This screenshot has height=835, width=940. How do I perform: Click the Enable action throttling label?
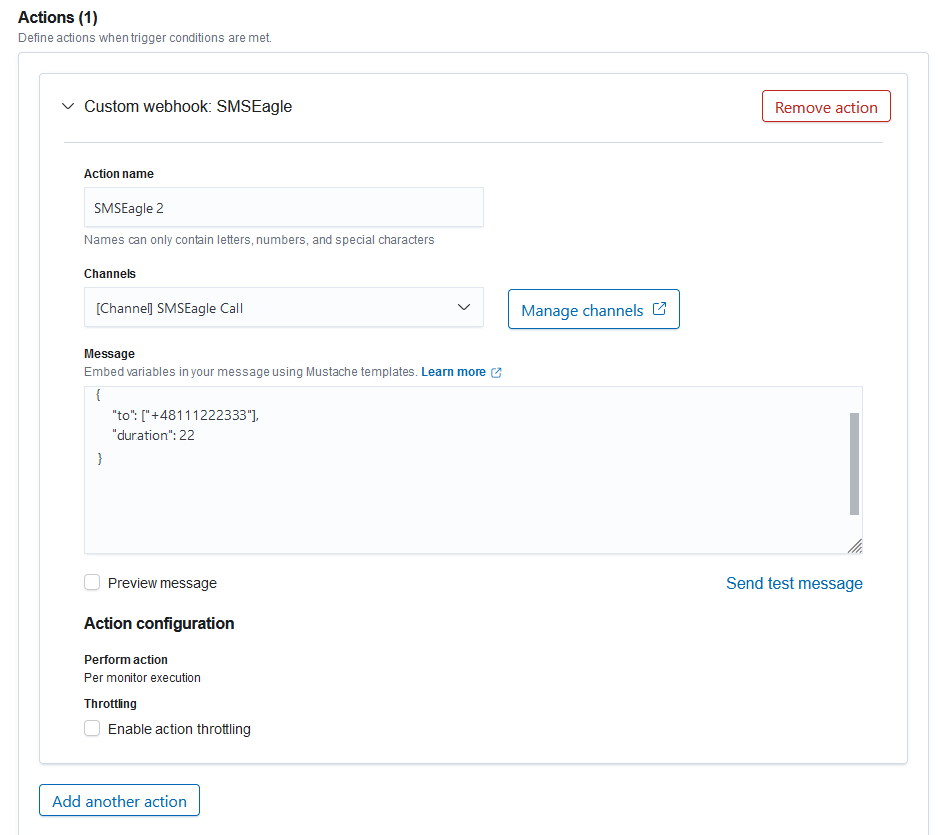[179, 729]
